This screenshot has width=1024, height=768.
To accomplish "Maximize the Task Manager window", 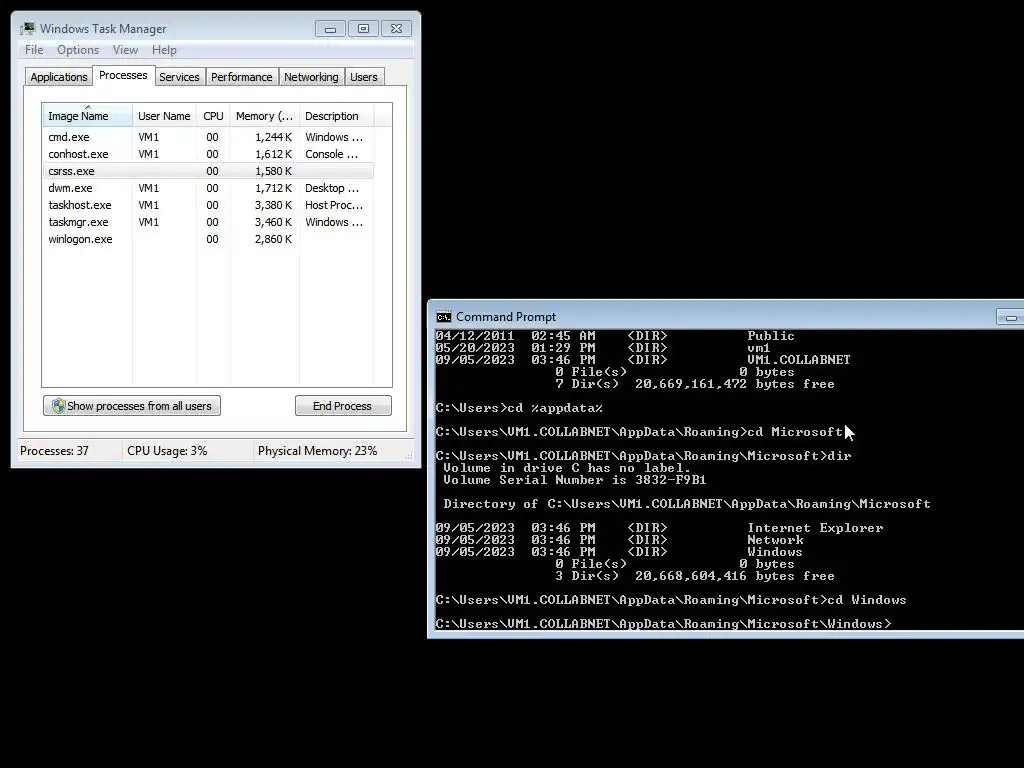I will coord(363,29).
